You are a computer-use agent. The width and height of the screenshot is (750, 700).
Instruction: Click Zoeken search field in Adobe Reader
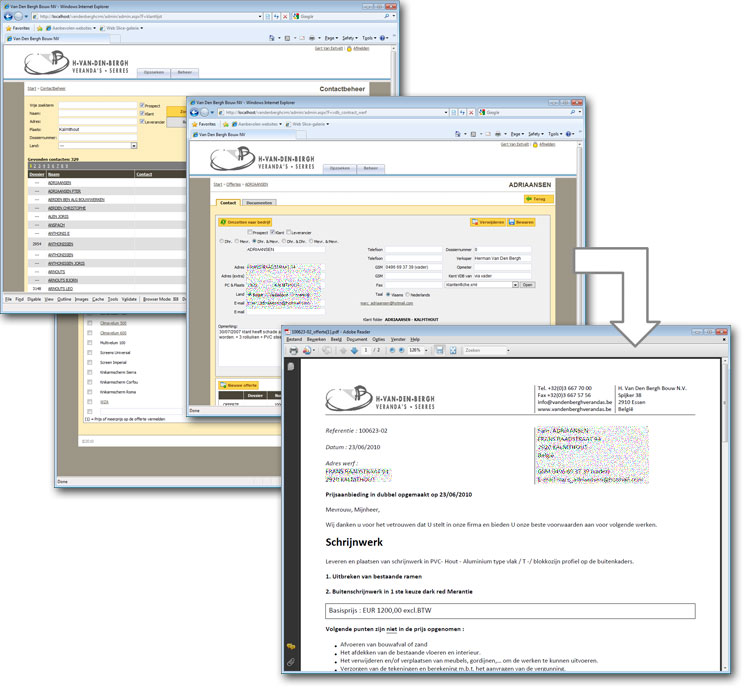(484, 351)
